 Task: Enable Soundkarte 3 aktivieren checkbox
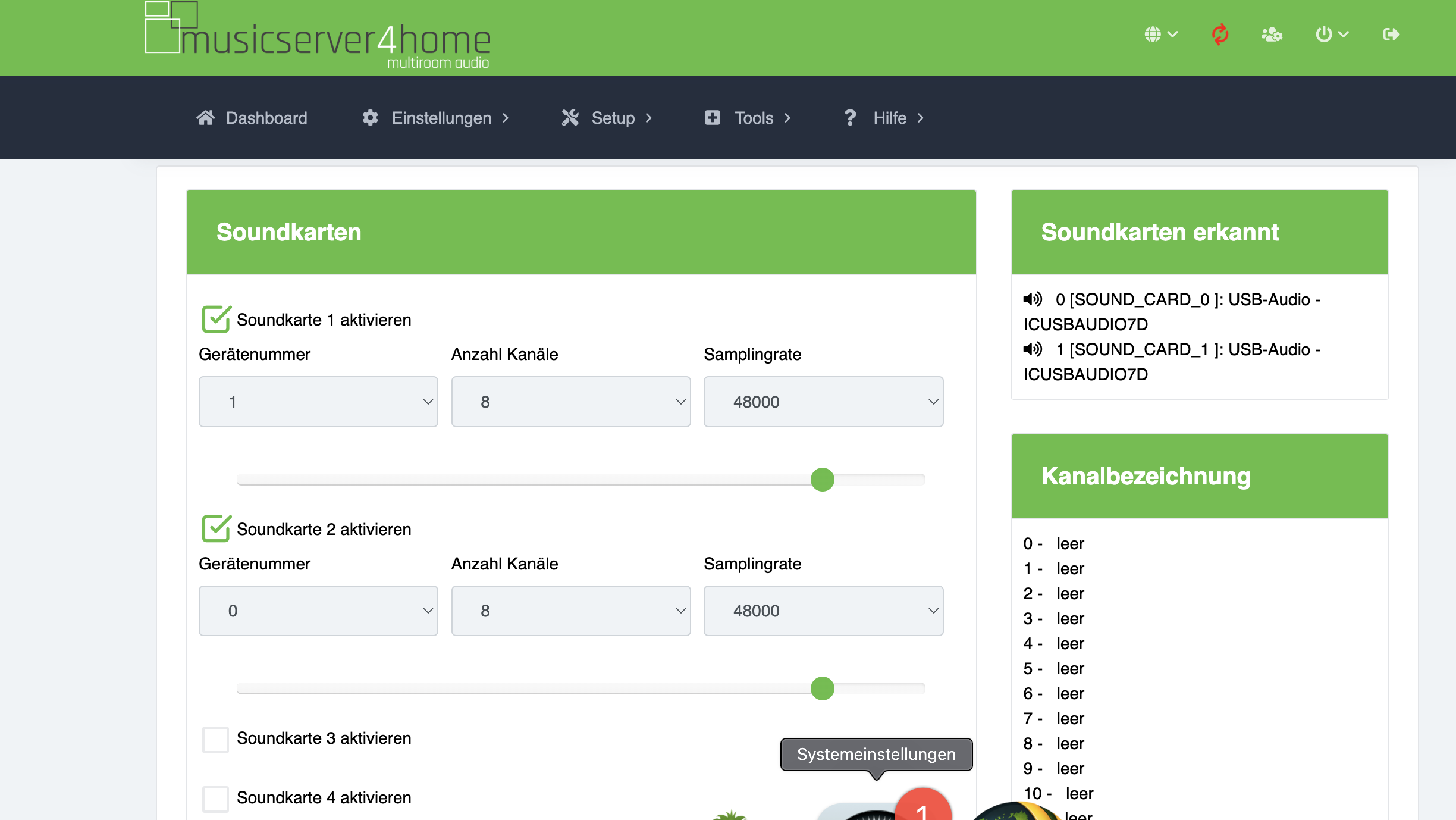pos(215,738)
